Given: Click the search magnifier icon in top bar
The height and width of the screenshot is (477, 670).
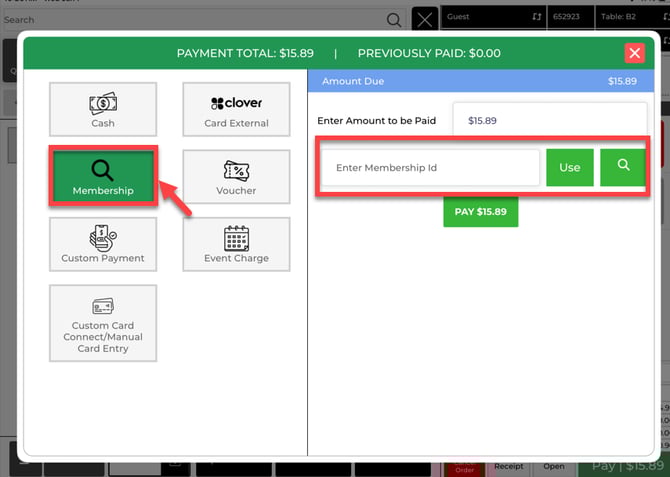Looking at the screenshot, I should [x=394, y=19].
